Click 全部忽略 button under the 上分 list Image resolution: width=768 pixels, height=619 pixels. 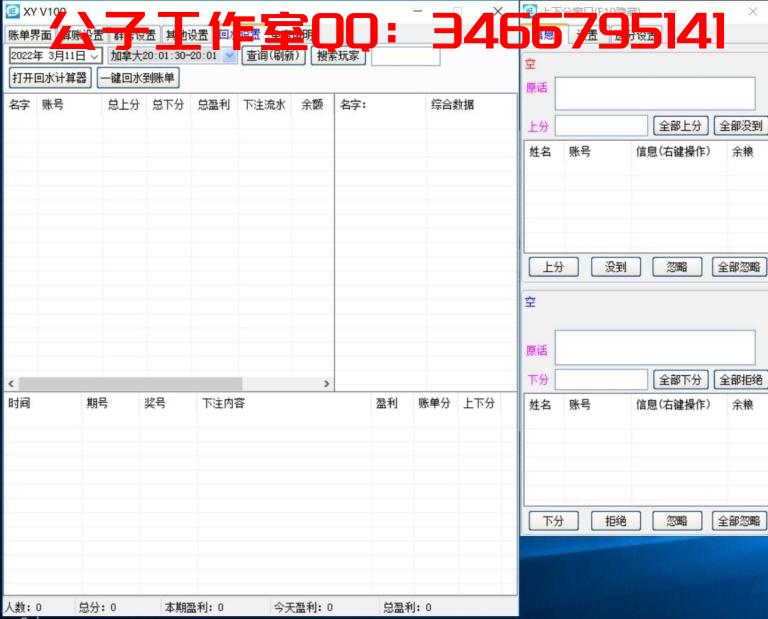[x=739, y=267]
